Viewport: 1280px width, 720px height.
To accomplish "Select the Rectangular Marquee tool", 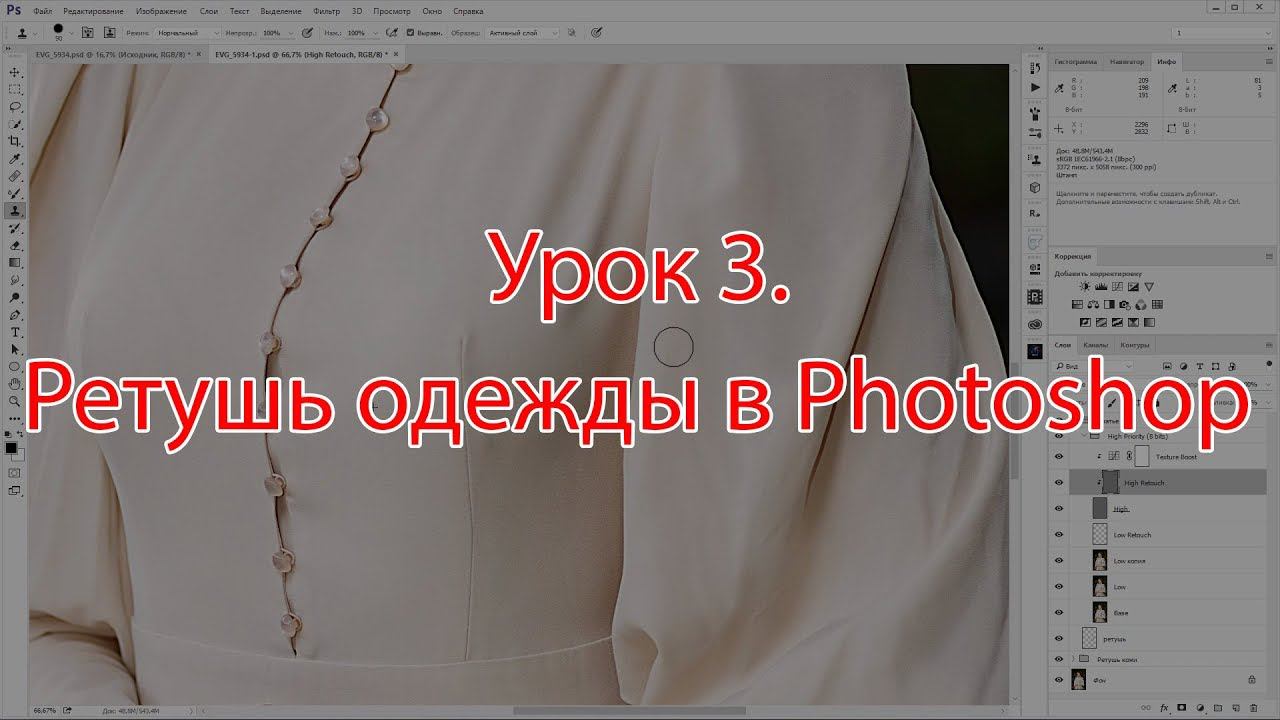I will [x=15, y=90].
